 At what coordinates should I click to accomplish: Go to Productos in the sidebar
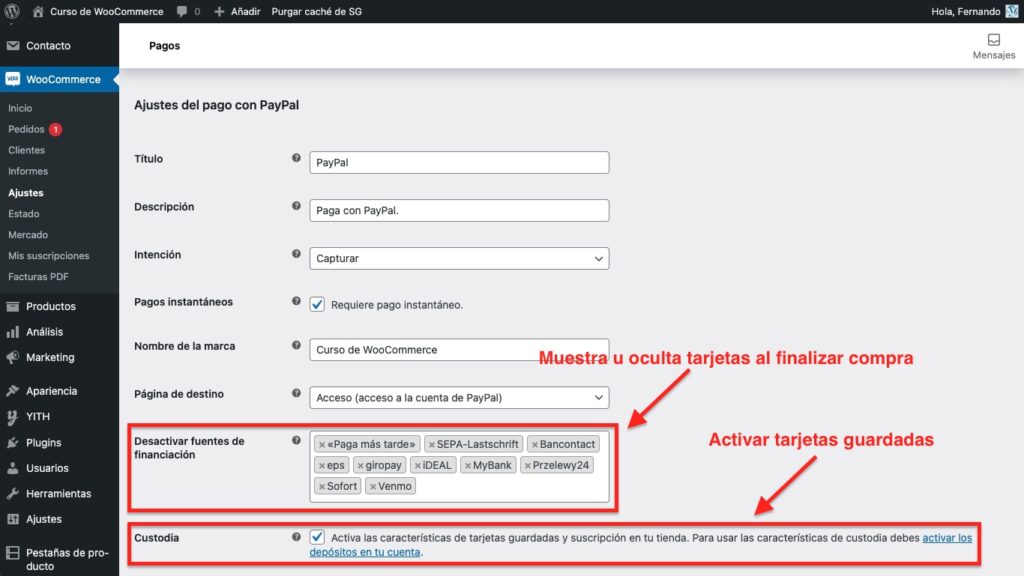[50, 306]
